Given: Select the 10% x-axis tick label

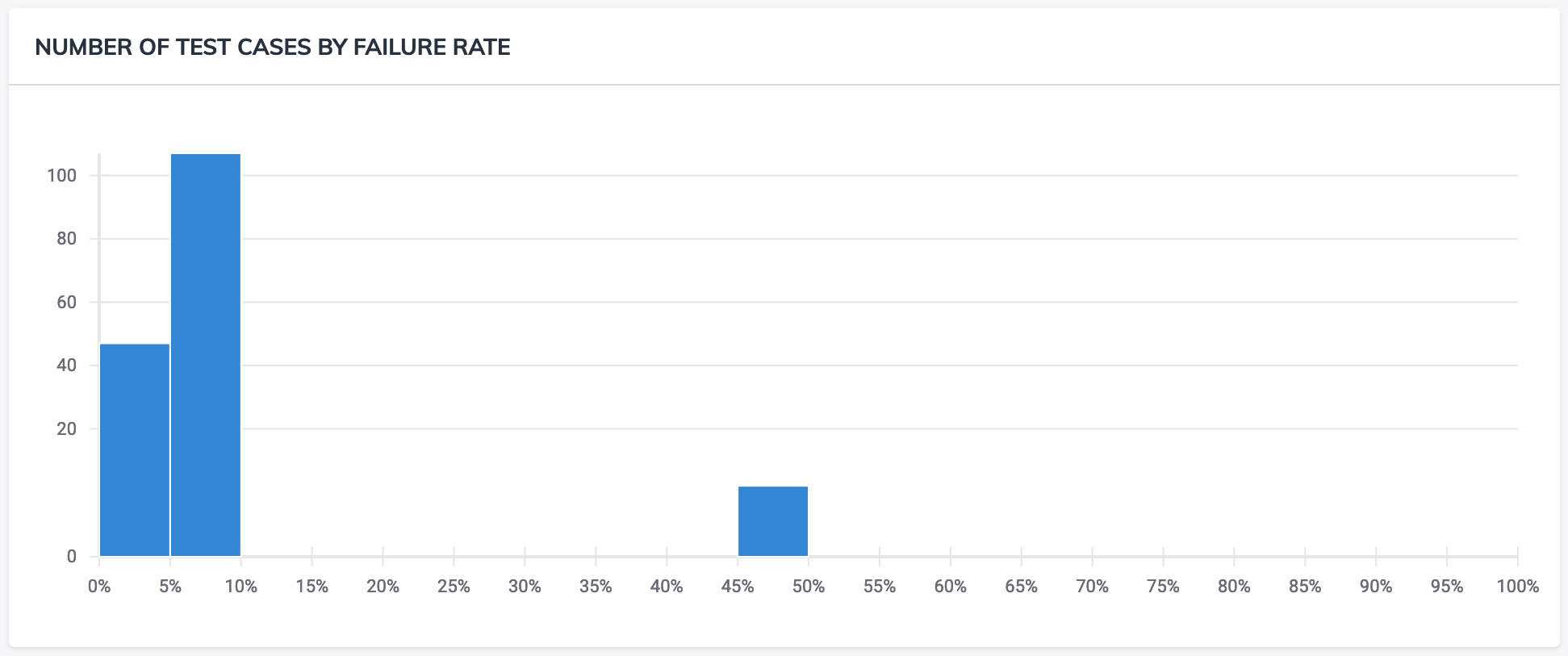Looking at the screenshot, I should (240, 587).
